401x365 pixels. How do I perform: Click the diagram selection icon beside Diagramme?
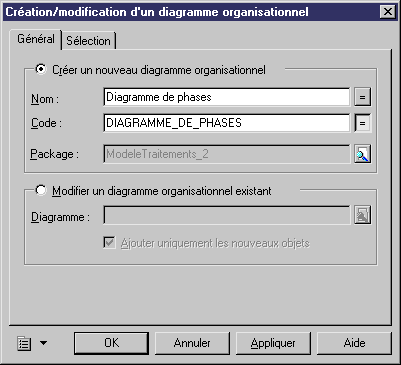pos(362,215)
